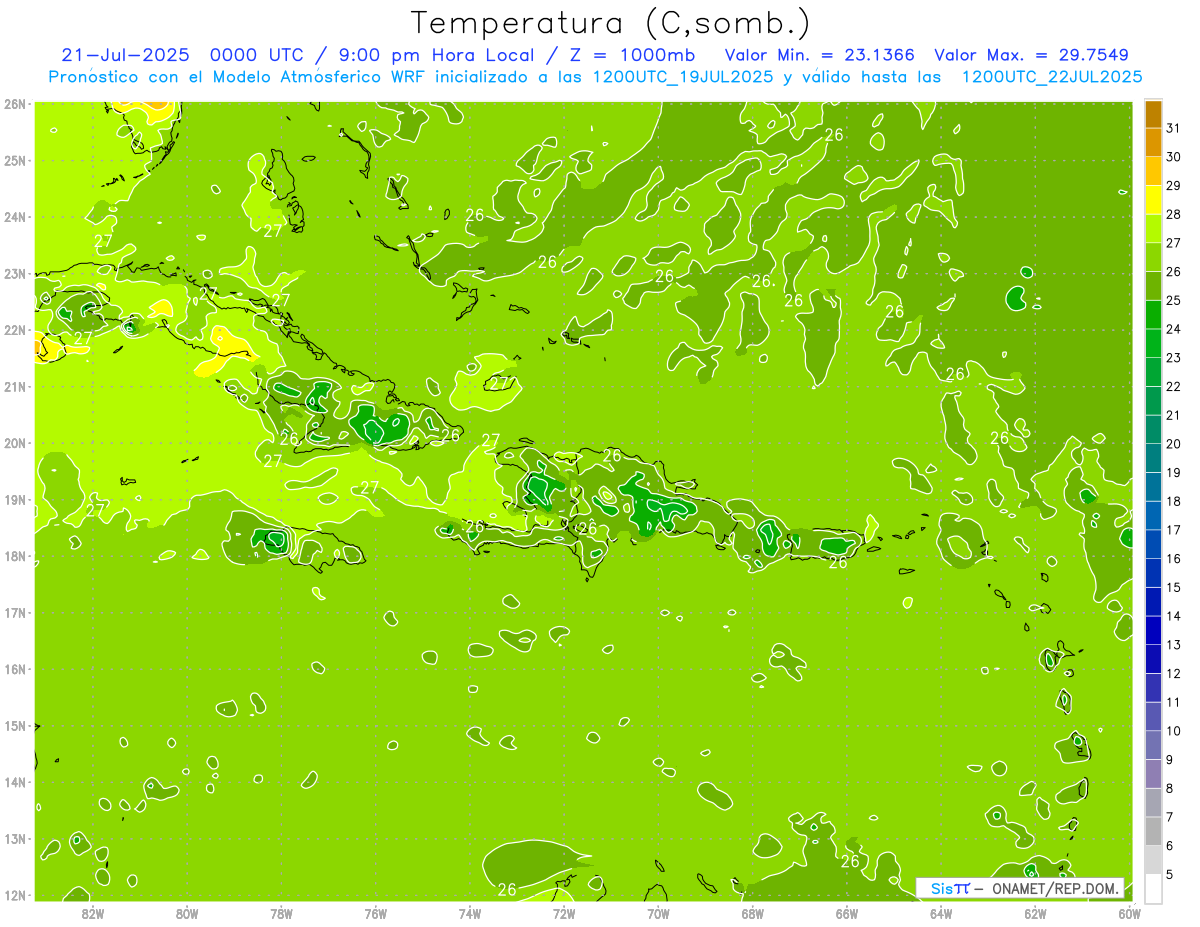
Task: Click the '82W' longitude label
Action: click(x=93, y=913)
